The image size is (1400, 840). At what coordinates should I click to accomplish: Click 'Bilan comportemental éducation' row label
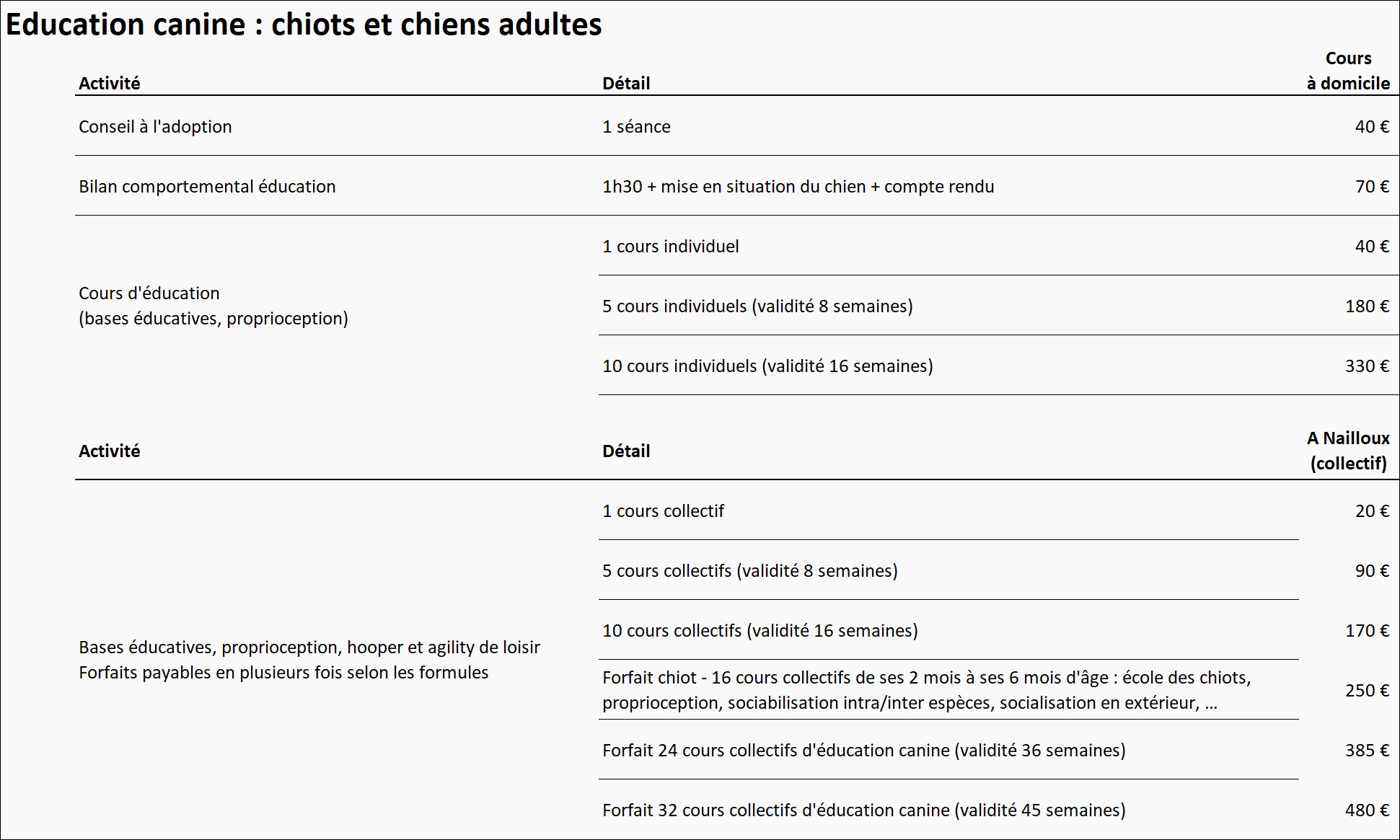(207, 187)
